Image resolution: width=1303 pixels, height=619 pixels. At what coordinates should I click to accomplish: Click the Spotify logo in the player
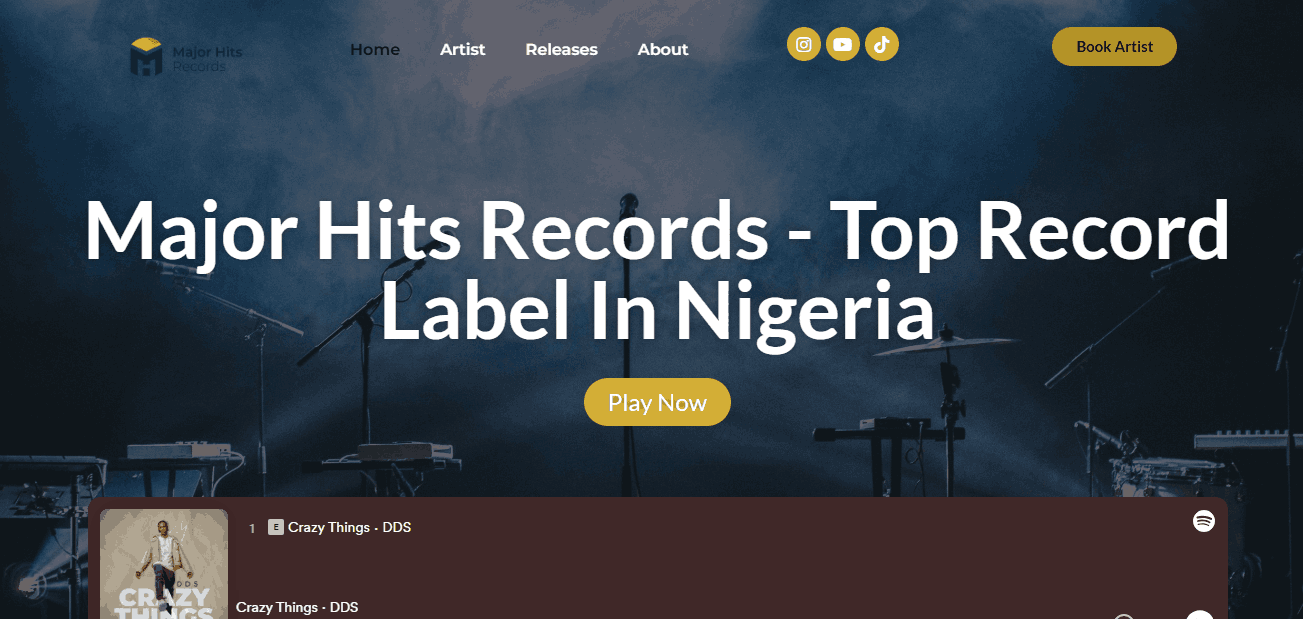coord(1204,521)
